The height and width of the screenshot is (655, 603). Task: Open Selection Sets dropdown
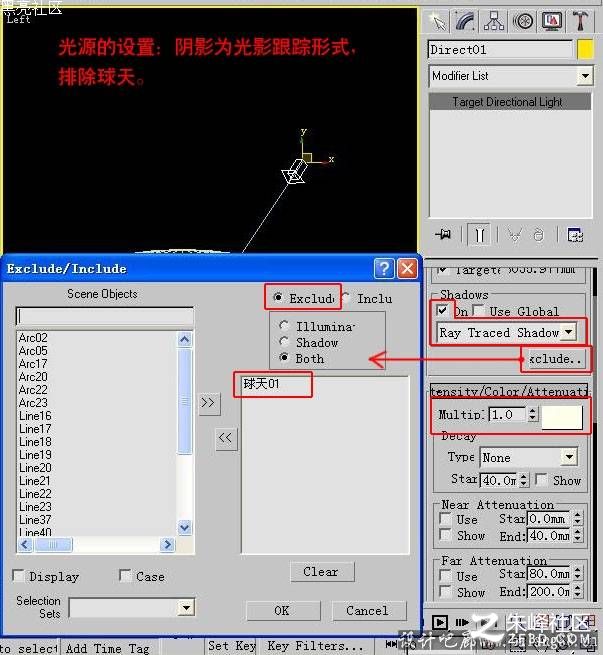point(186,607)
